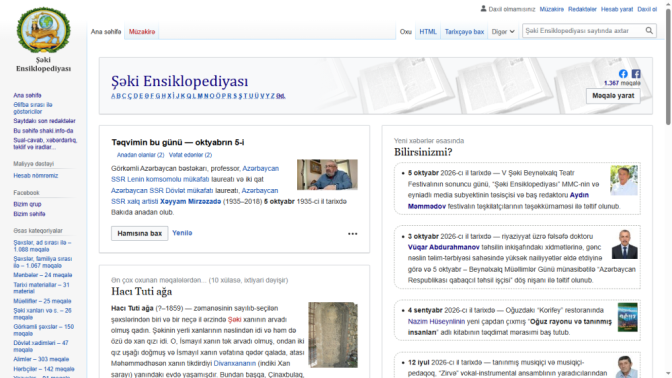This screenshot has width=672, height=378.
Task: Click the Hacı Tuti ağa tombstone thumbnail
Action: [333, 335]
